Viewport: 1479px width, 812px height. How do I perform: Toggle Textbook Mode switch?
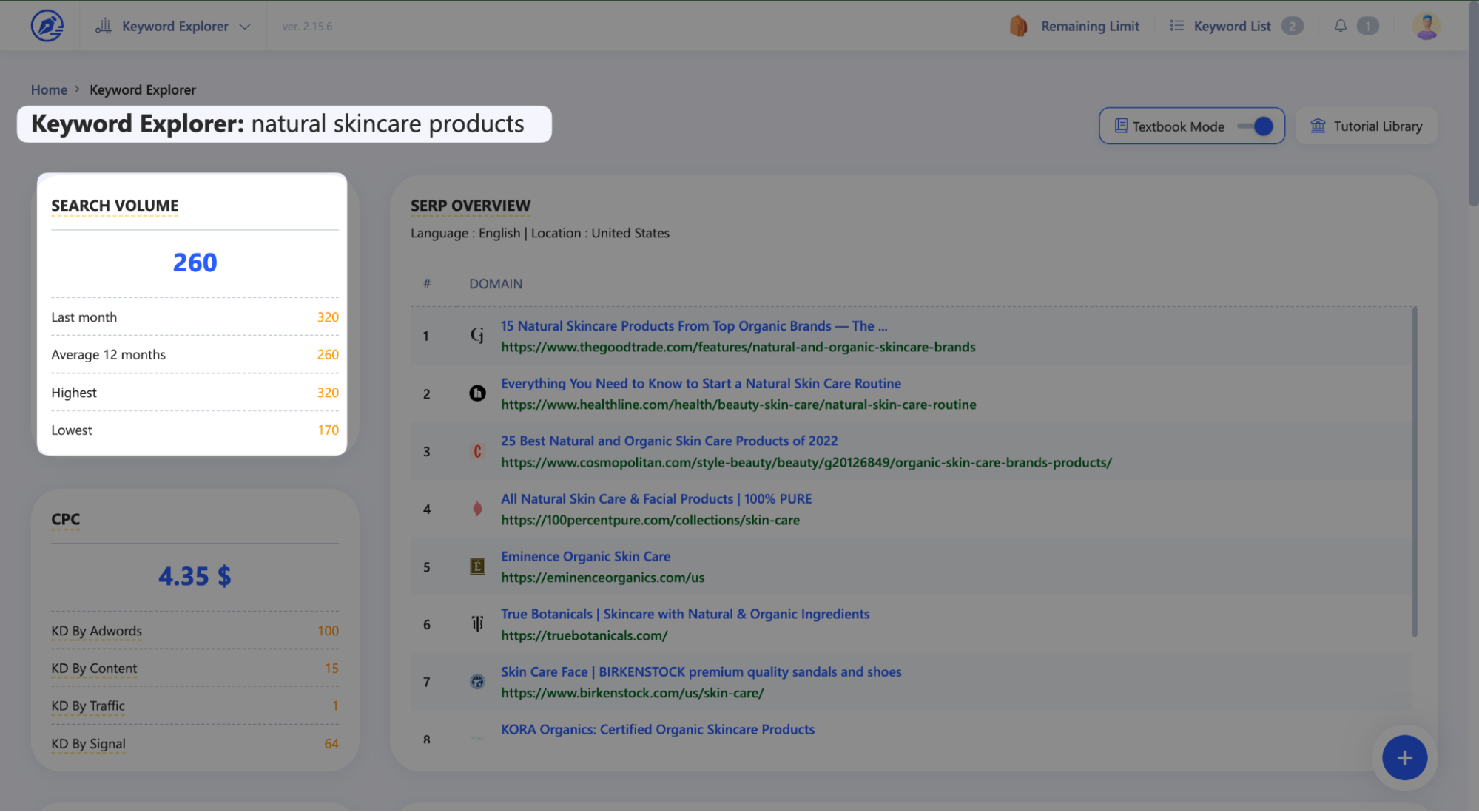click(1255, 126)
